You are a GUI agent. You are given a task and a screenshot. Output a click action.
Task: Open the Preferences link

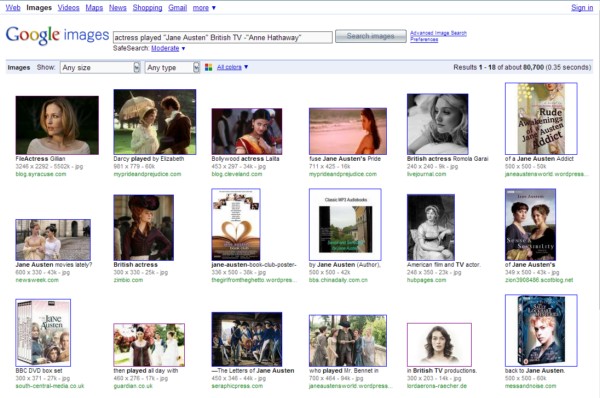point(424,39)
